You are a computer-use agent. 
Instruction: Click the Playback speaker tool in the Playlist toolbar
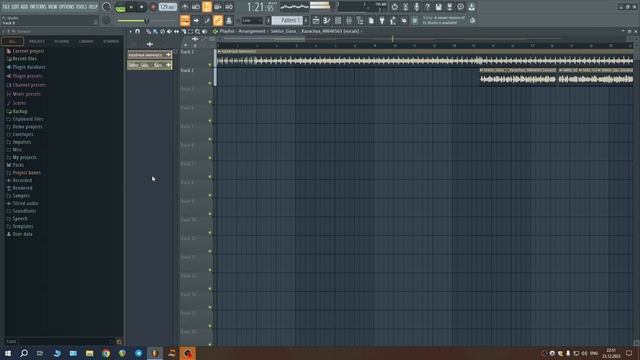click(x=204, y=31)
